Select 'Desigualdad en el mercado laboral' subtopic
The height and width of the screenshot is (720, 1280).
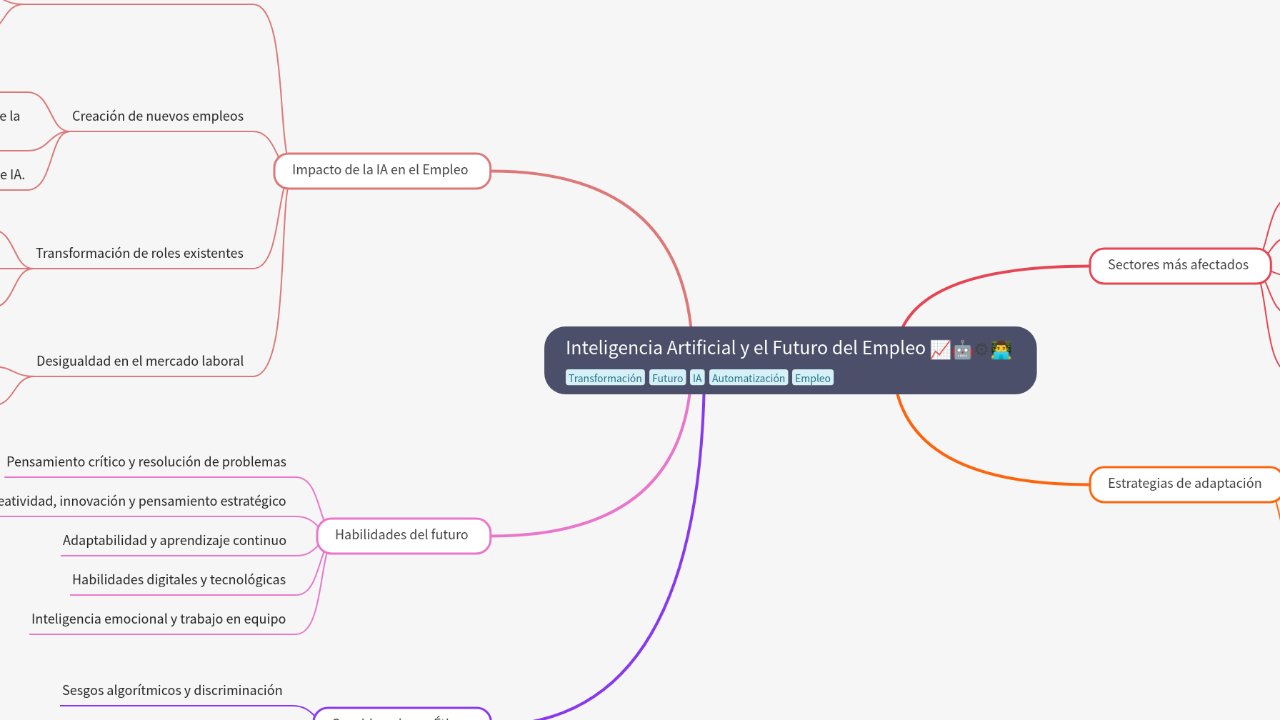click(140, 362)
